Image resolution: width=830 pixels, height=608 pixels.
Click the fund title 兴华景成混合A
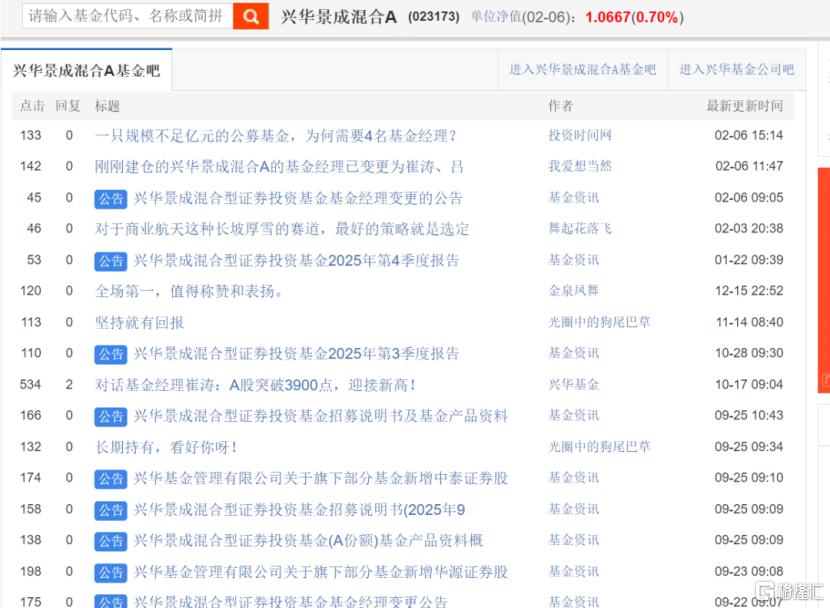click(x=339, y=17)
